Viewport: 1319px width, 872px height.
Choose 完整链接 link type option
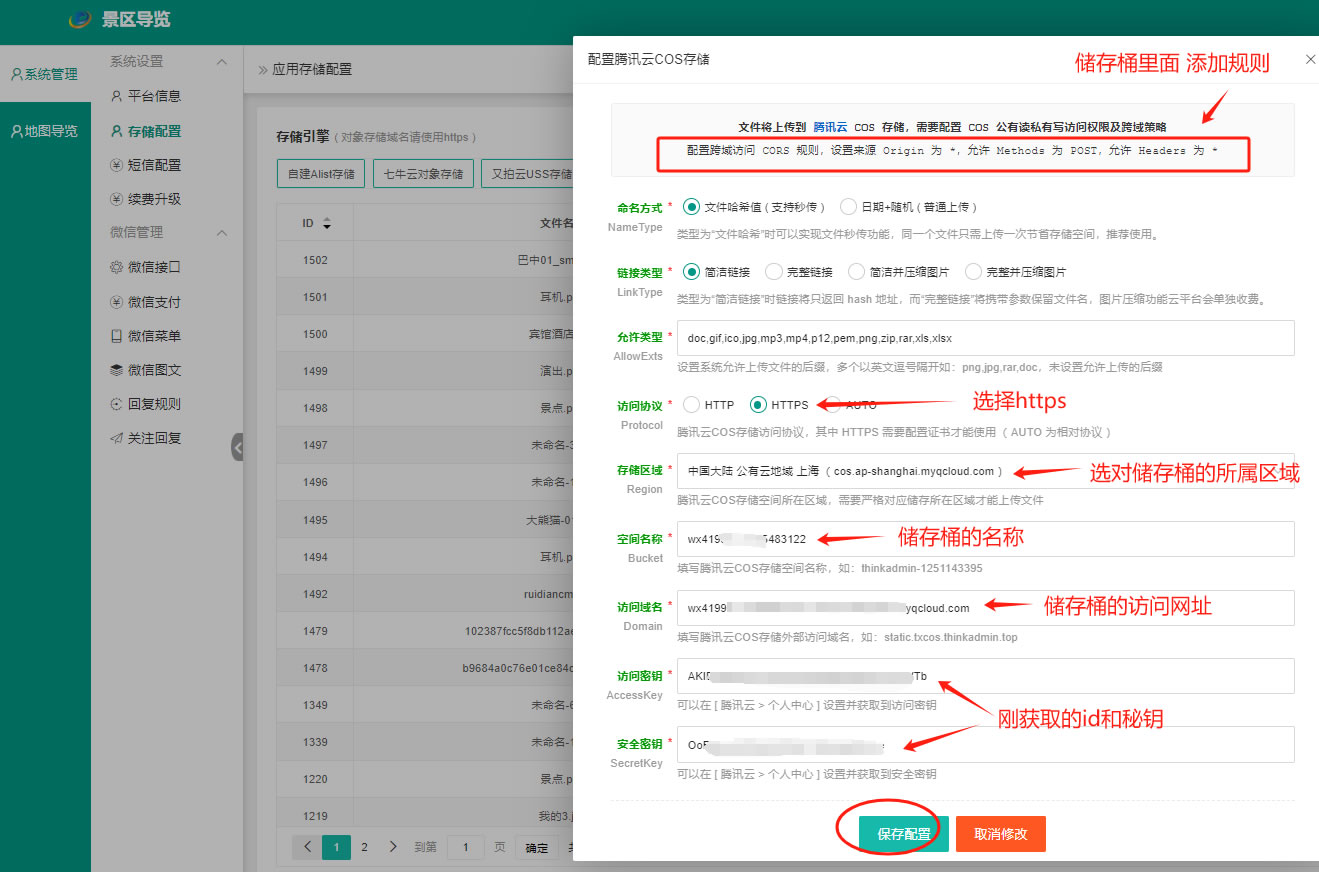(x=773, y=272)
